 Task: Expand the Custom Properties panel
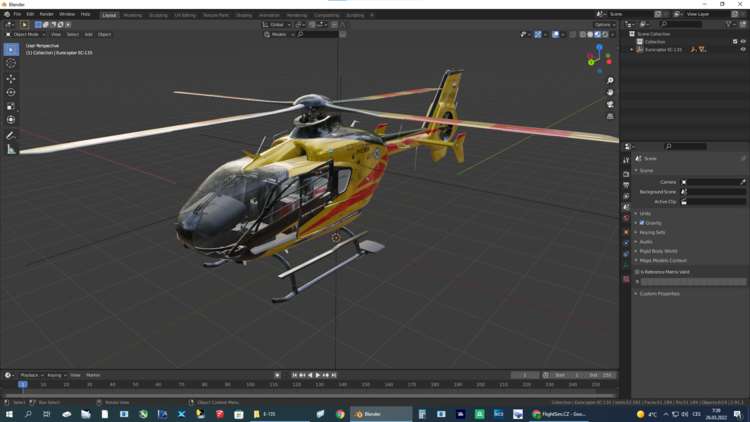659,294
